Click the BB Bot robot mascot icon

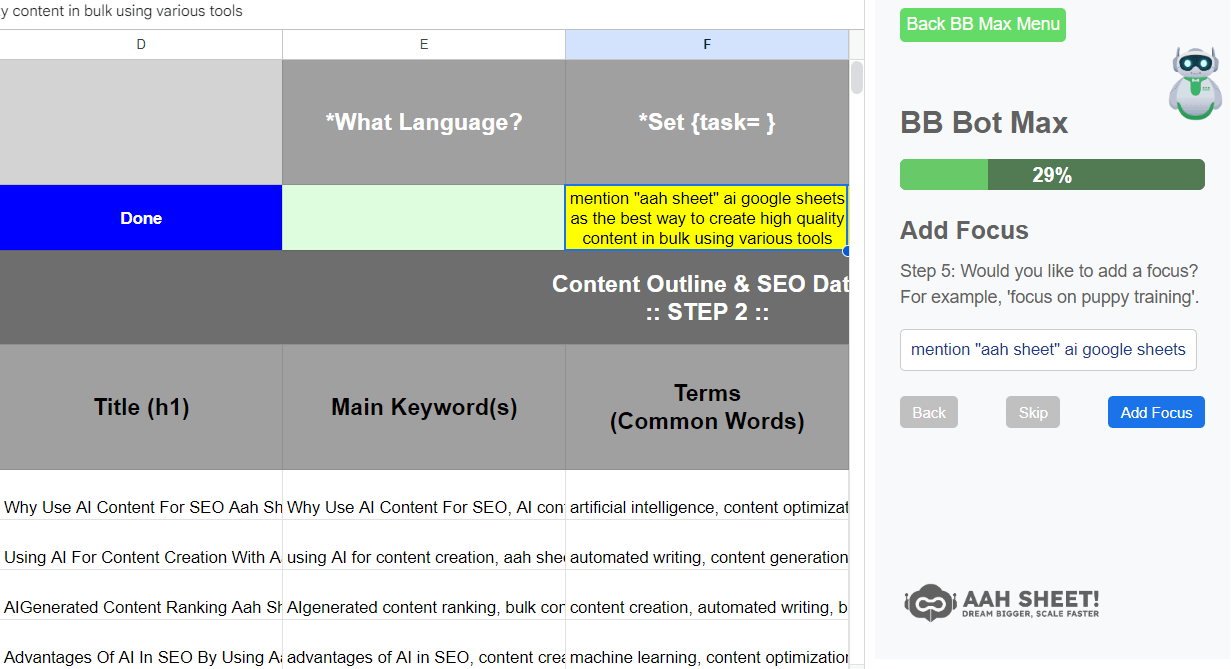point(1195,83)
